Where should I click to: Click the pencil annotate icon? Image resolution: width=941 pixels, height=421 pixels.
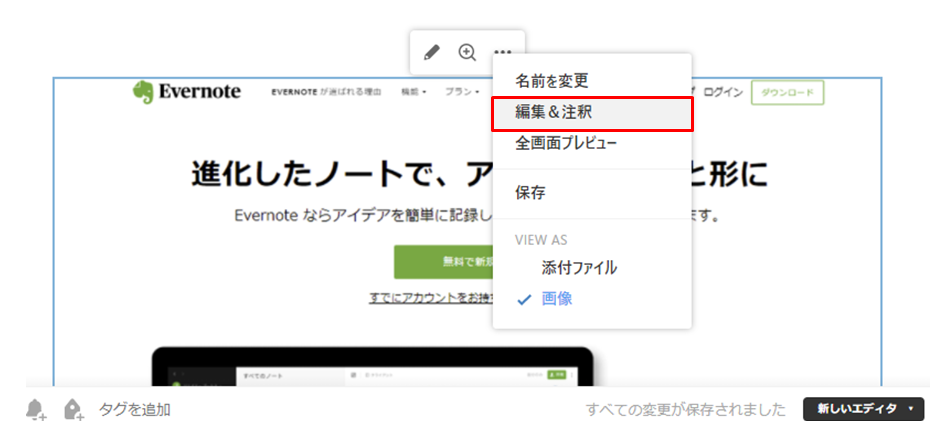point(431,53)
